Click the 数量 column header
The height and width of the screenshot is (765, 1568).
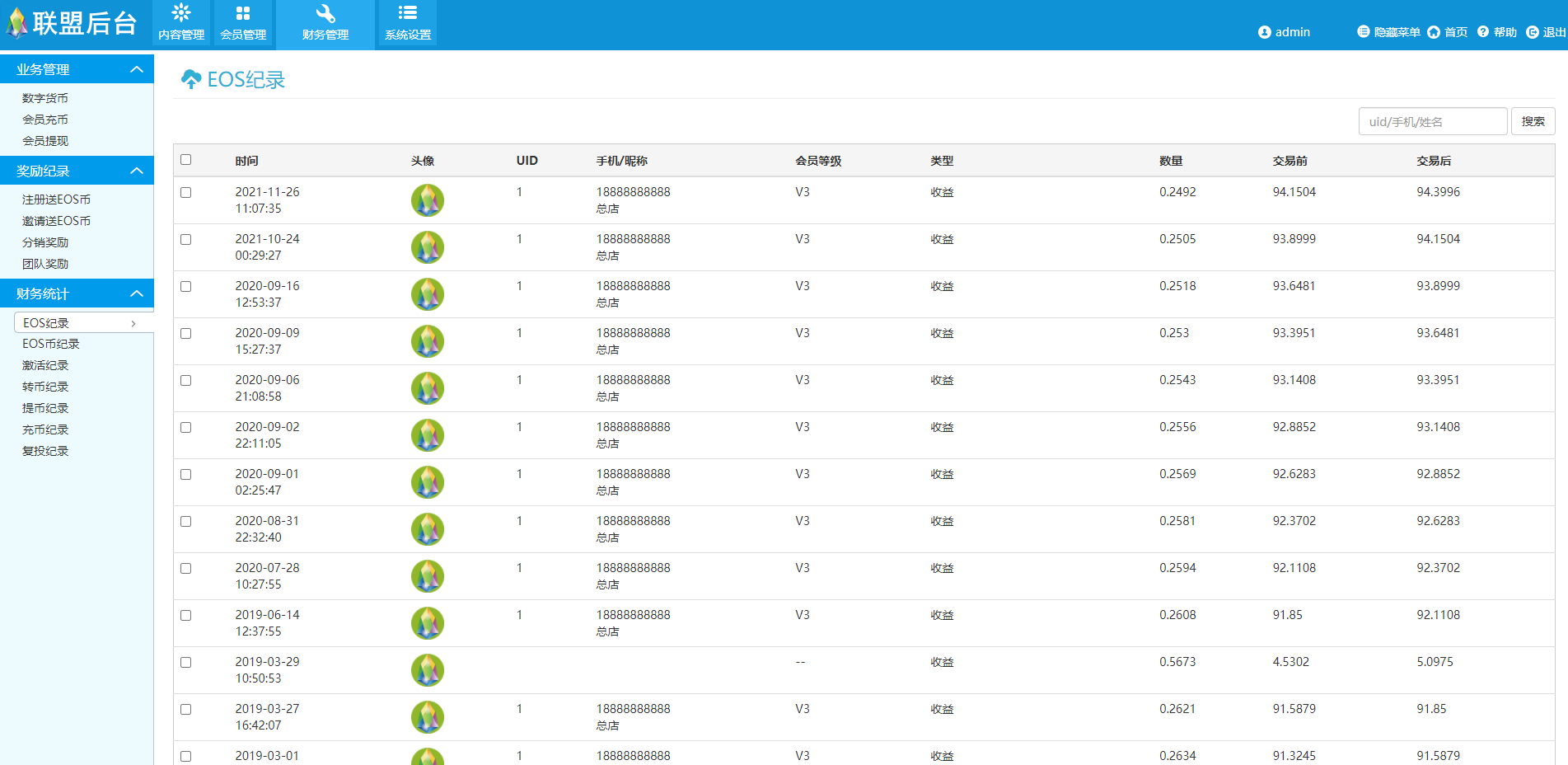1171,161
